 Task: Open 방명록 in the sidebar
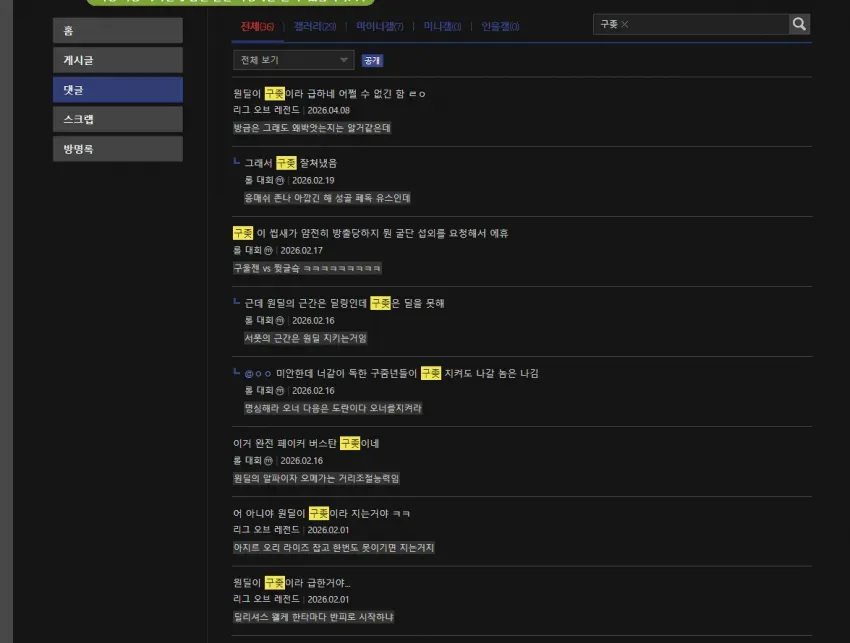[118, 149]
